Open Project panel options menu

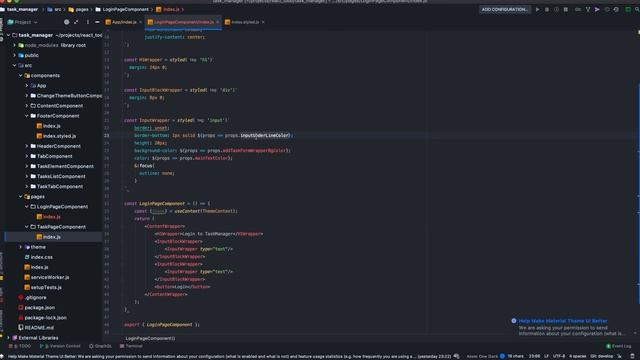[87, 22]
